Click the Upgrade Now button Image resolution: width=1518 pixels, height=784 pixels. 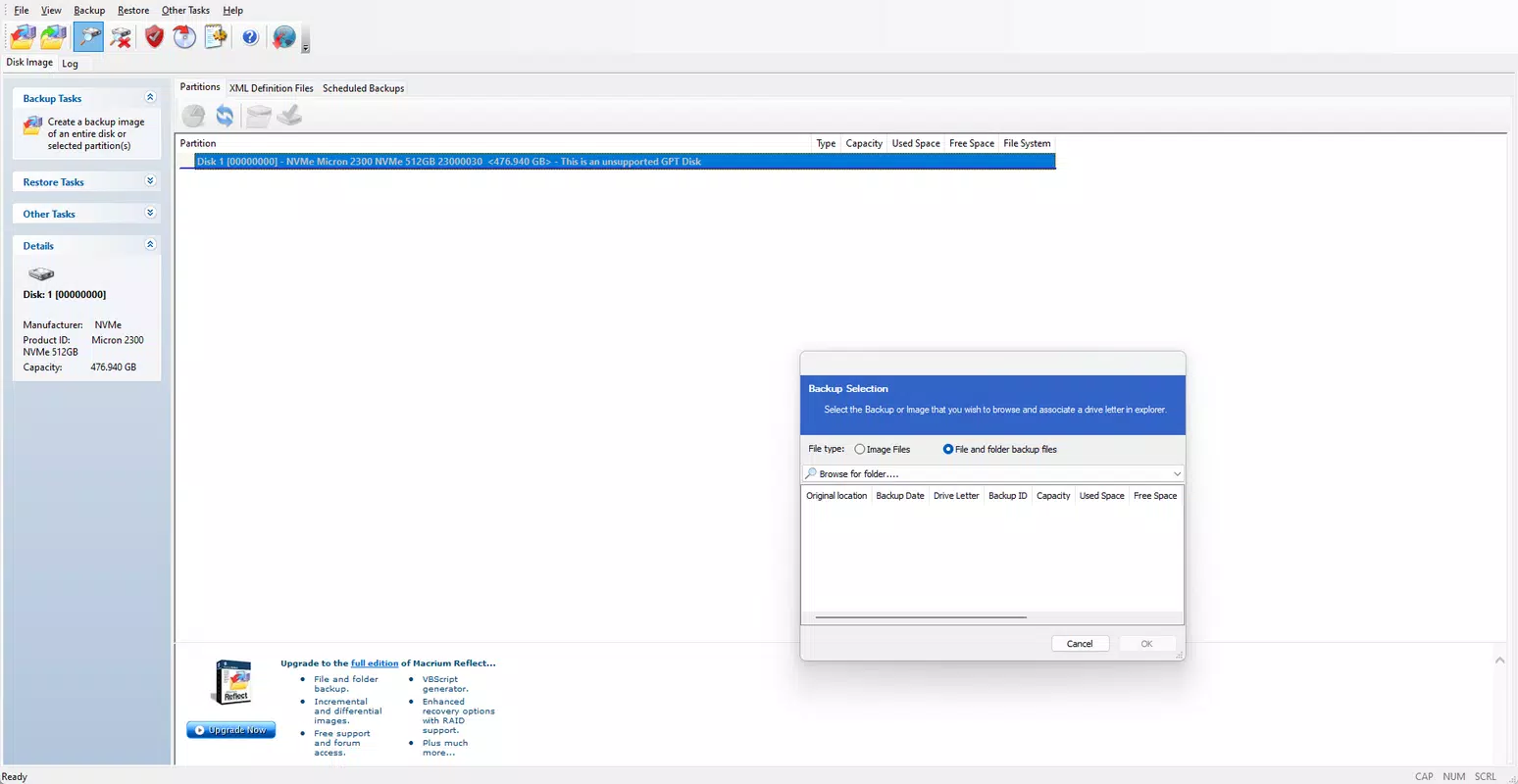[x=231, y=730]
